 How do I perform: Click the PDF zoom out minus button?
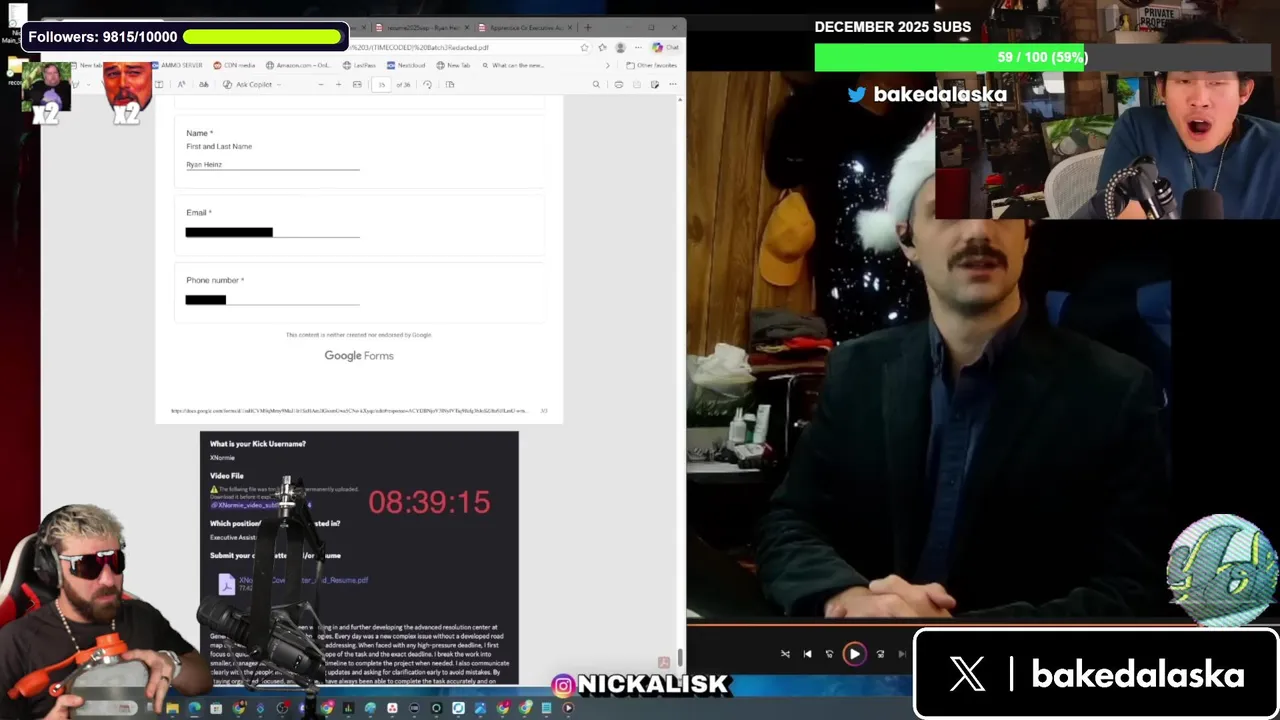point(320,85)
